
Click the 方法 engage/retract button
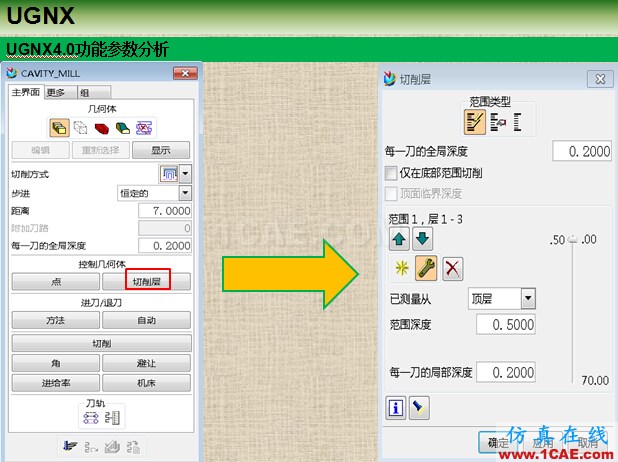coord(56,320)
